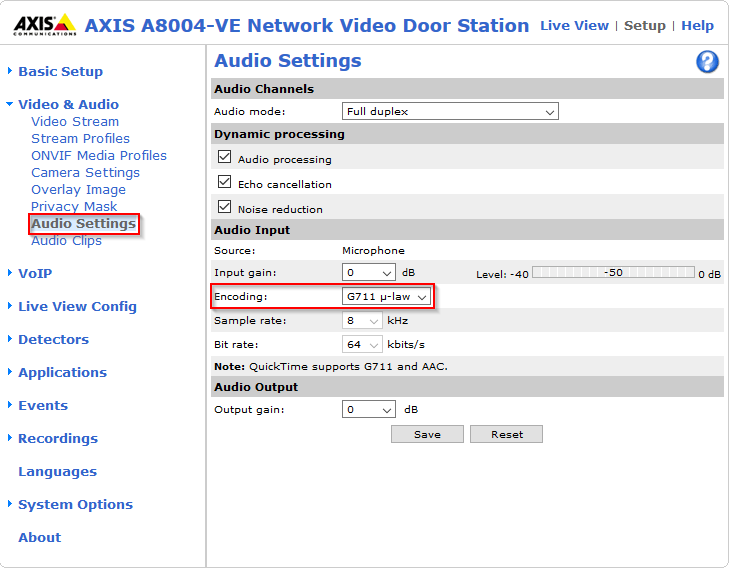Click the Microphone source value

[373, 251]
